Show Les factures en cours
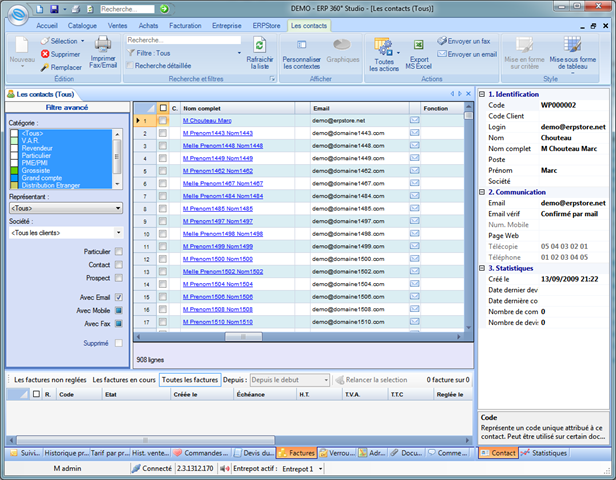Image resolution: width=616 pixels, height=480 pixels. [124, 380]
